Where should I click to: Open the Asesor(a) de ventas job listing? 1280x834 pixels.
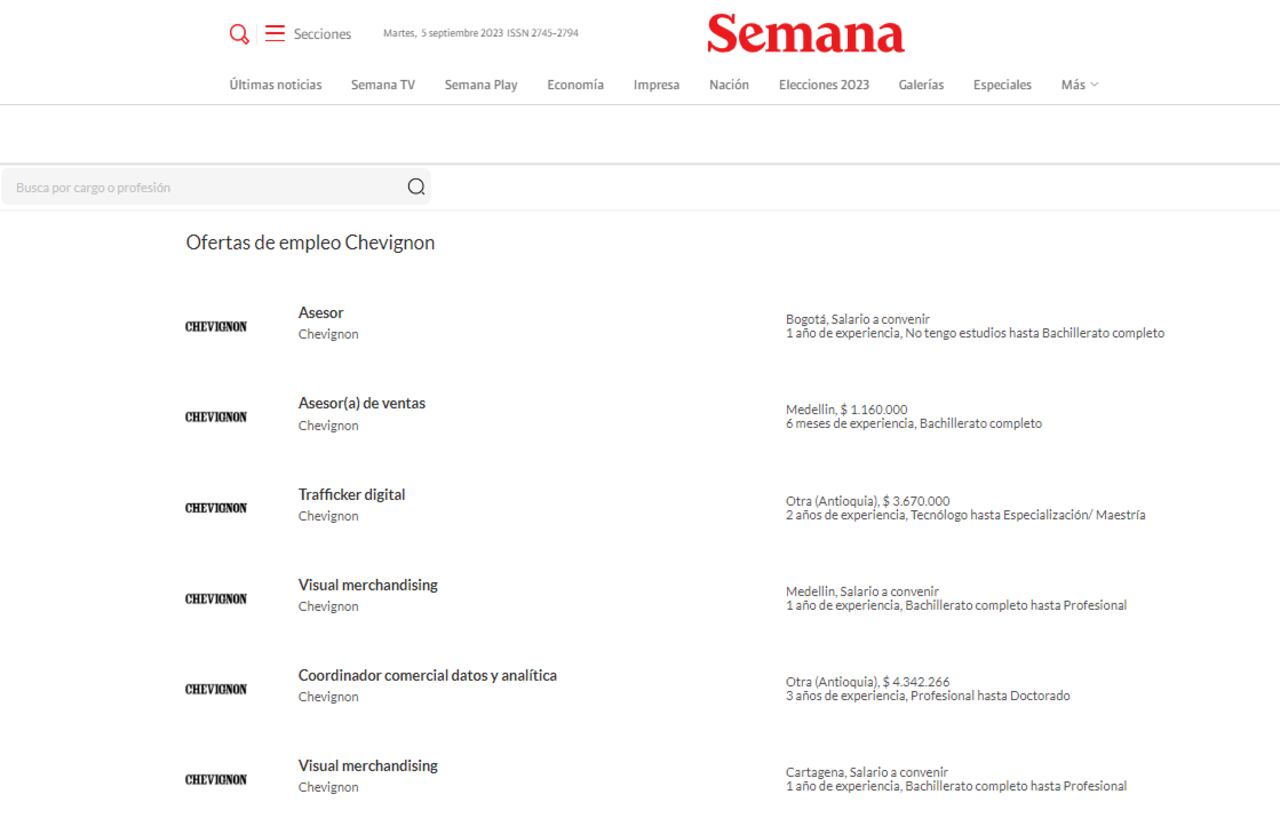361,402
